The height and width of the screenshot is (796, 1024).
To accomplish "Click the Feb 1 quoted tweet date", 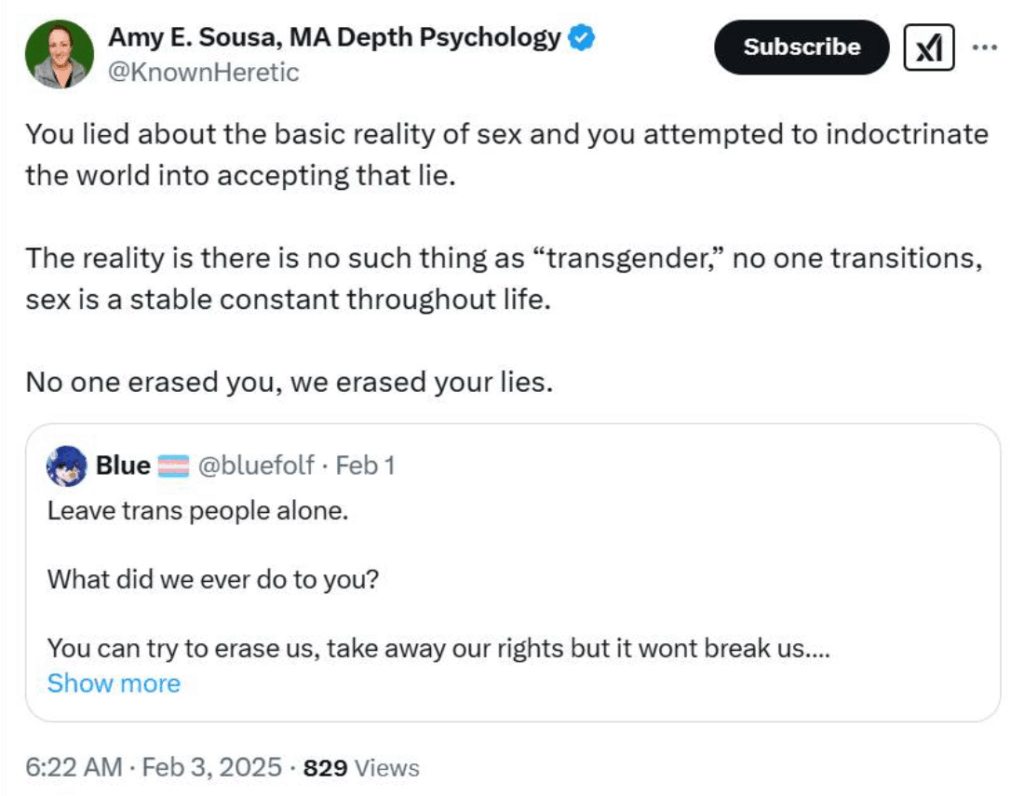I will point(365,466).
